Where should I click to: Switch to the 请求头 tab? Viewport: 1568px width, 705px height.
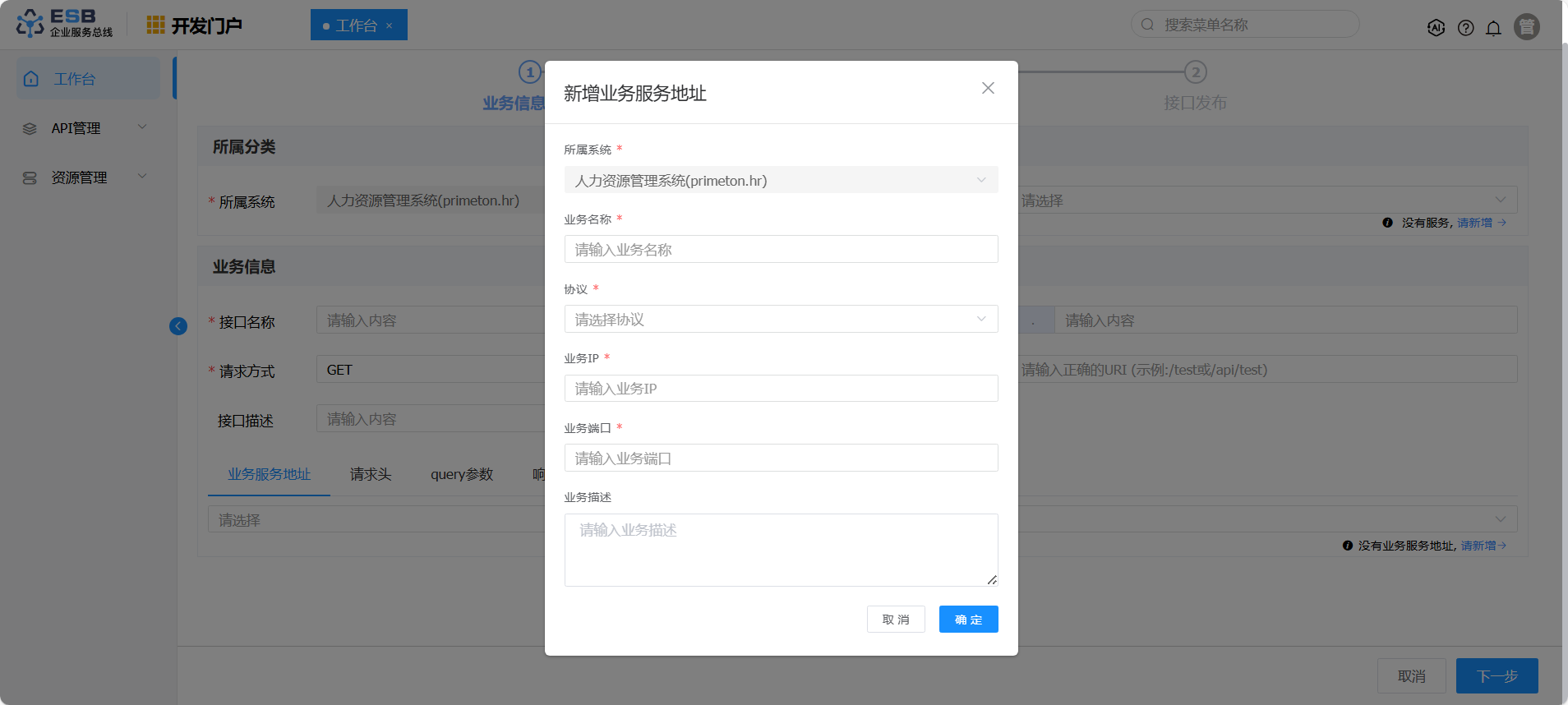371,474
